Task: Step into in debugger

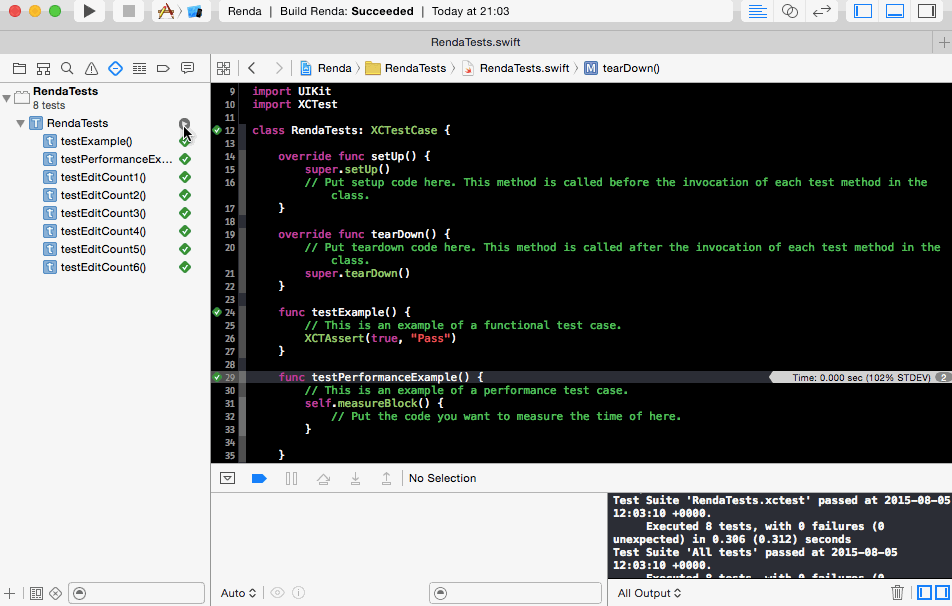Action: 355,478
